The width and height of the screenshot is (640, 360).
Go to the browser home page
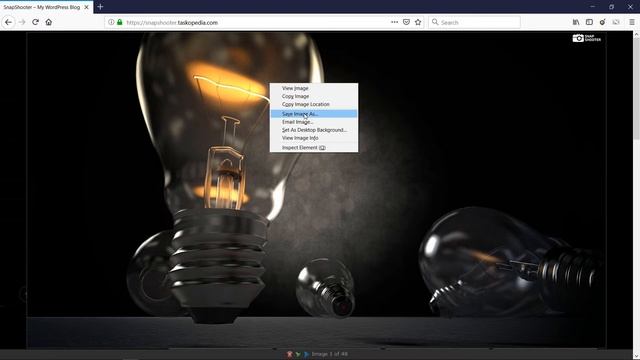(49, 22)
